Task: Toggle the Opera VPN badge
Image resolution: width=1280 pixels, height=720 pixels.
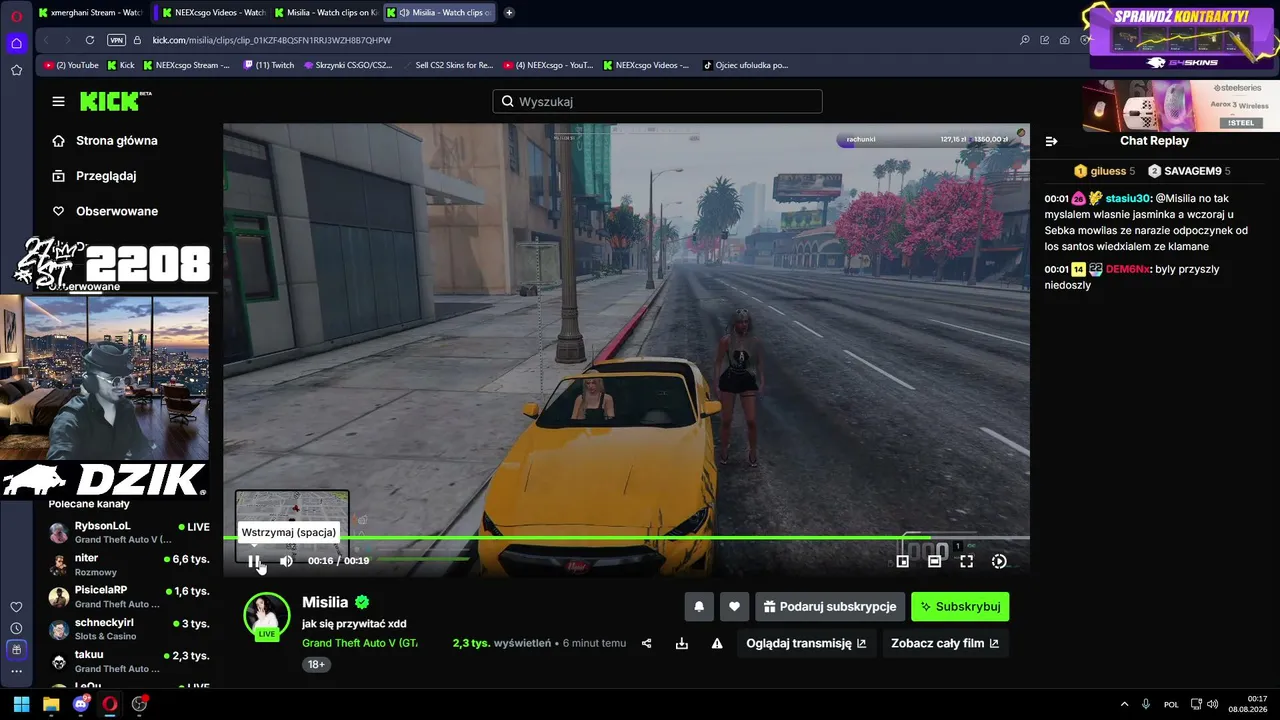Action: [x=116, y=40]
